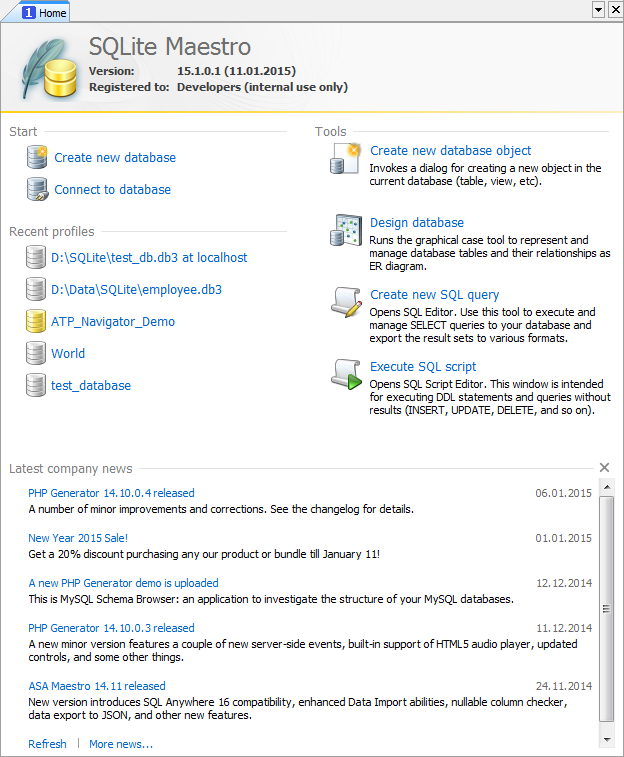Click the More news... link
Screen dimensions: 624x757
click(x=121, y=744)
